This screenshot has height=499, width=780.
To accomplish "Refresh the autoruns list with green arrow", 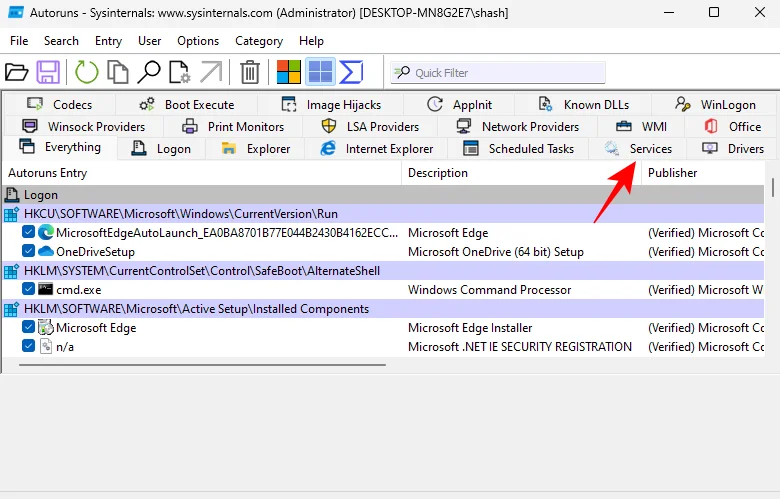I will (x=87, y=72).
